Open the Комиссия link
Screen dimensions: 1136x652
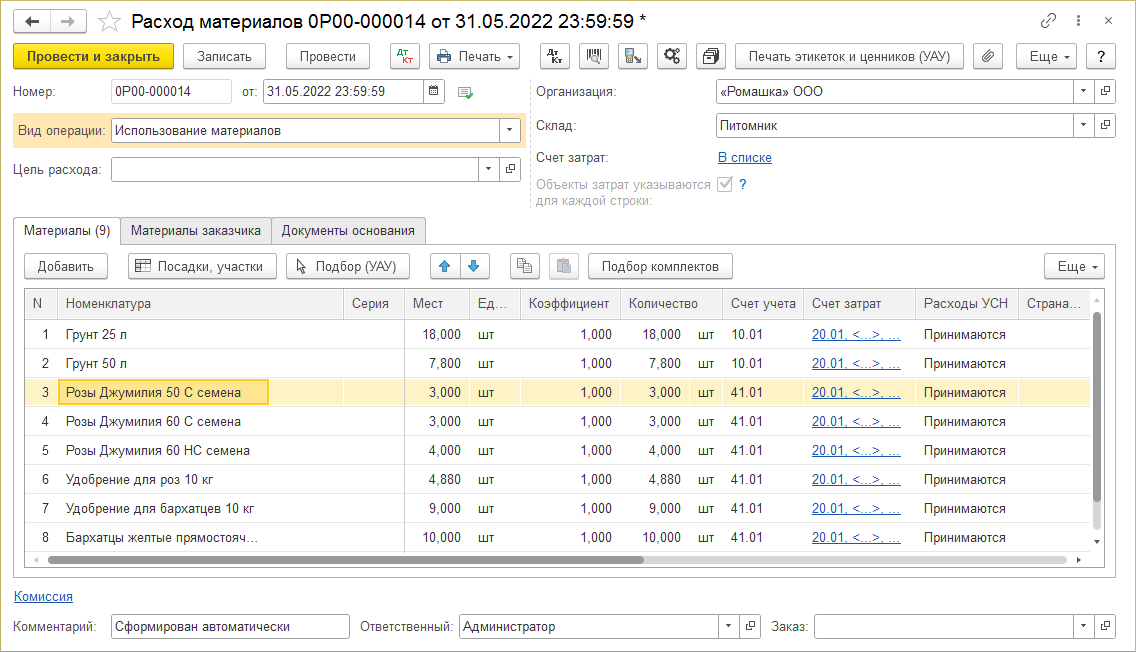43,596
